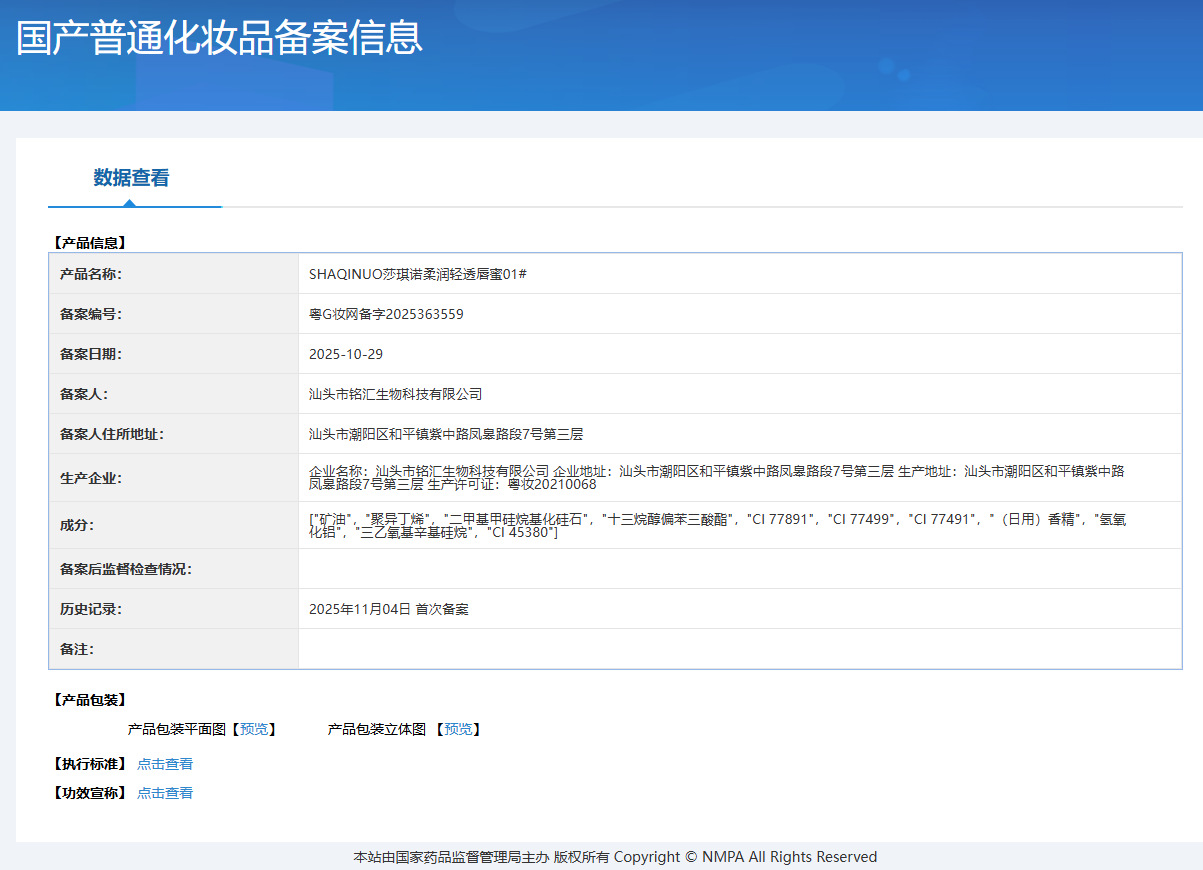Click the 生产企业 details text

pyautogui.click(x=717, y=477)
